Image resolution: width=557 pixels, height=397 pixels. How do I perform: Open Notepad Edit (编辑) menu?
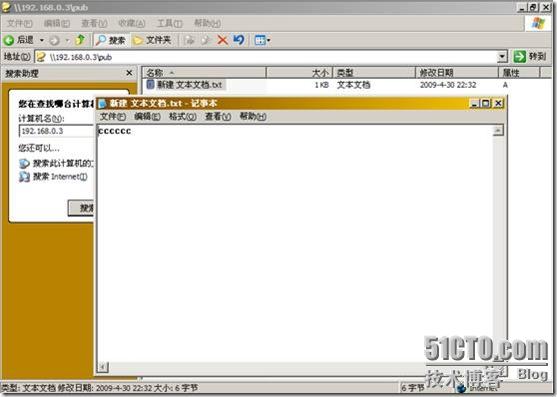coord(147,116)
